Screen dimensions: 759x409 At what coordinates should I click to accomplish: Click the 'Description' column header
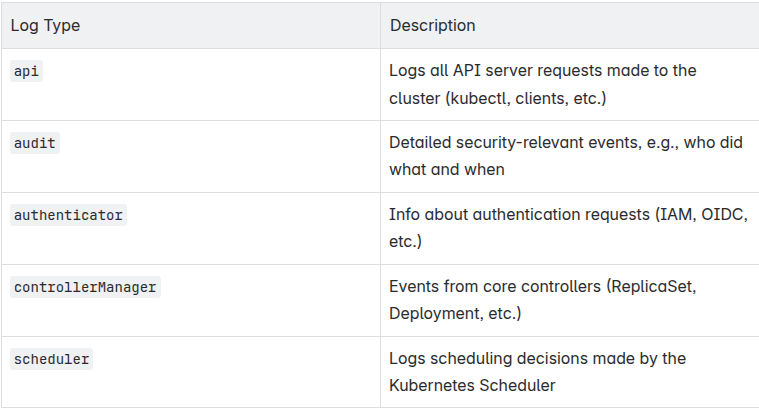pos(570,26)
